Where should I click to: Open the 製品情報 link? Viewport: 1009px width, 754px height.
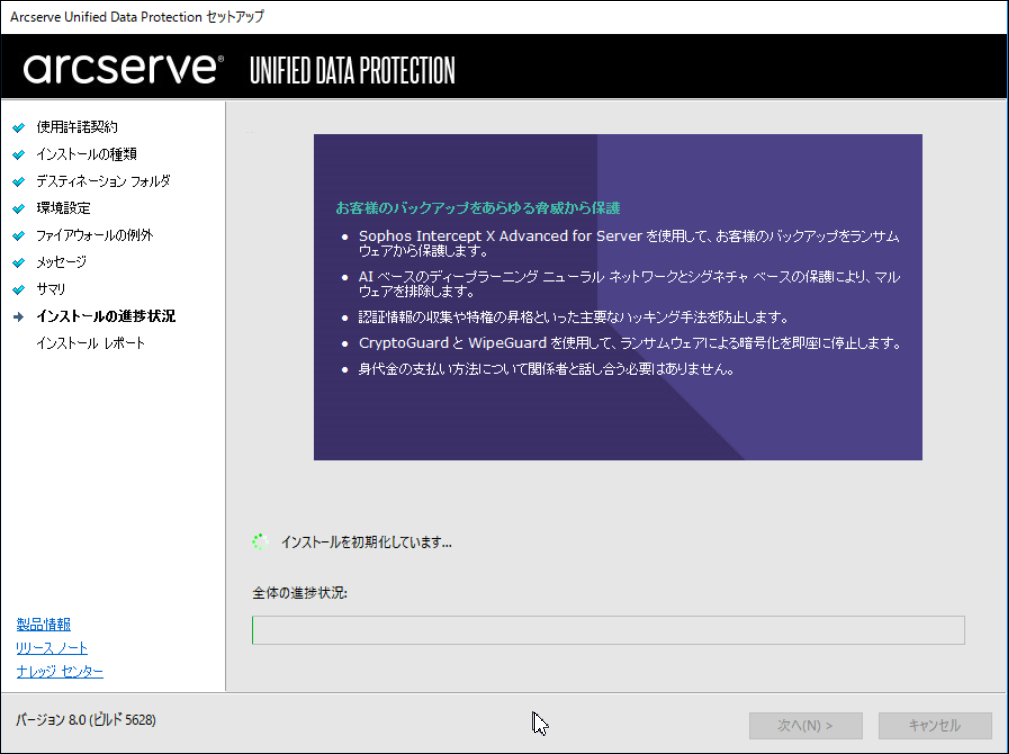(43, 624)
